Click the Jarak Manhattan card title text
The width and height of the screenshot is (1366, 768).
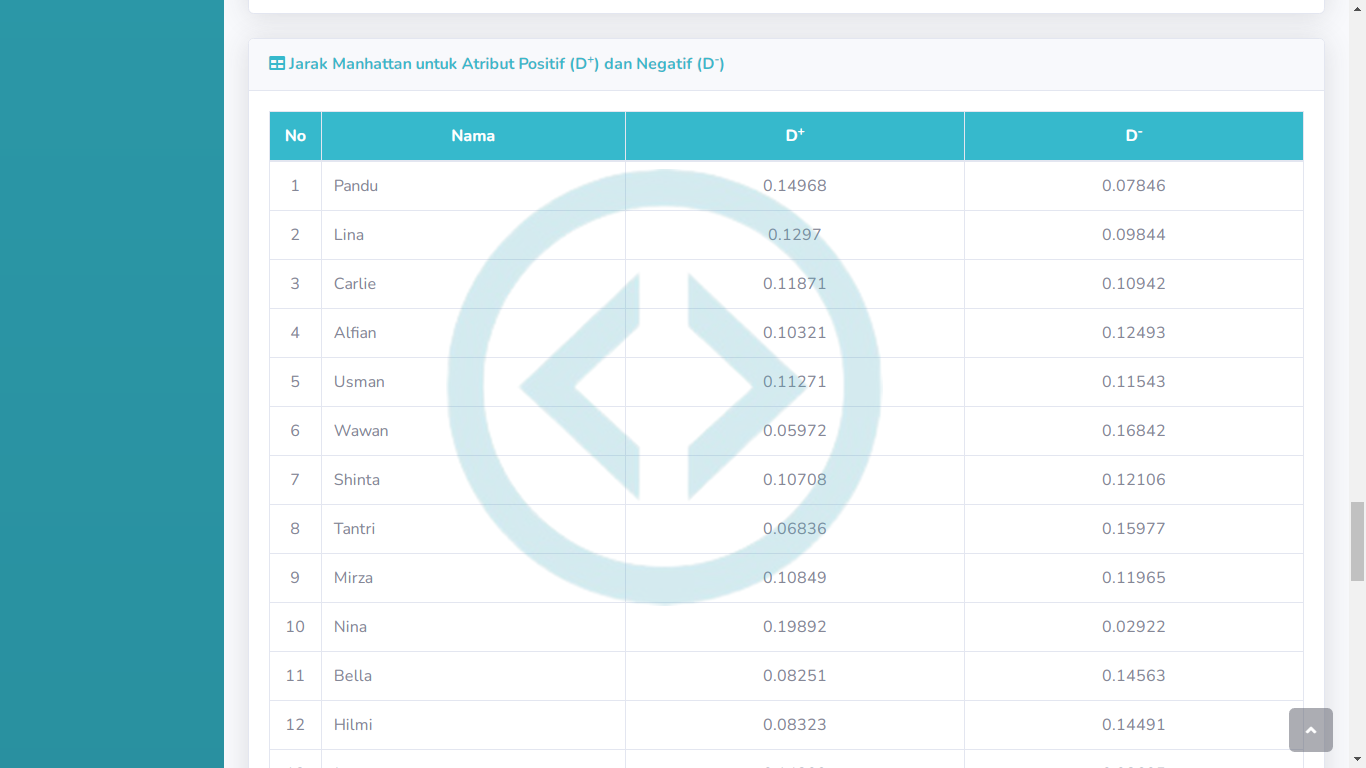506,64
